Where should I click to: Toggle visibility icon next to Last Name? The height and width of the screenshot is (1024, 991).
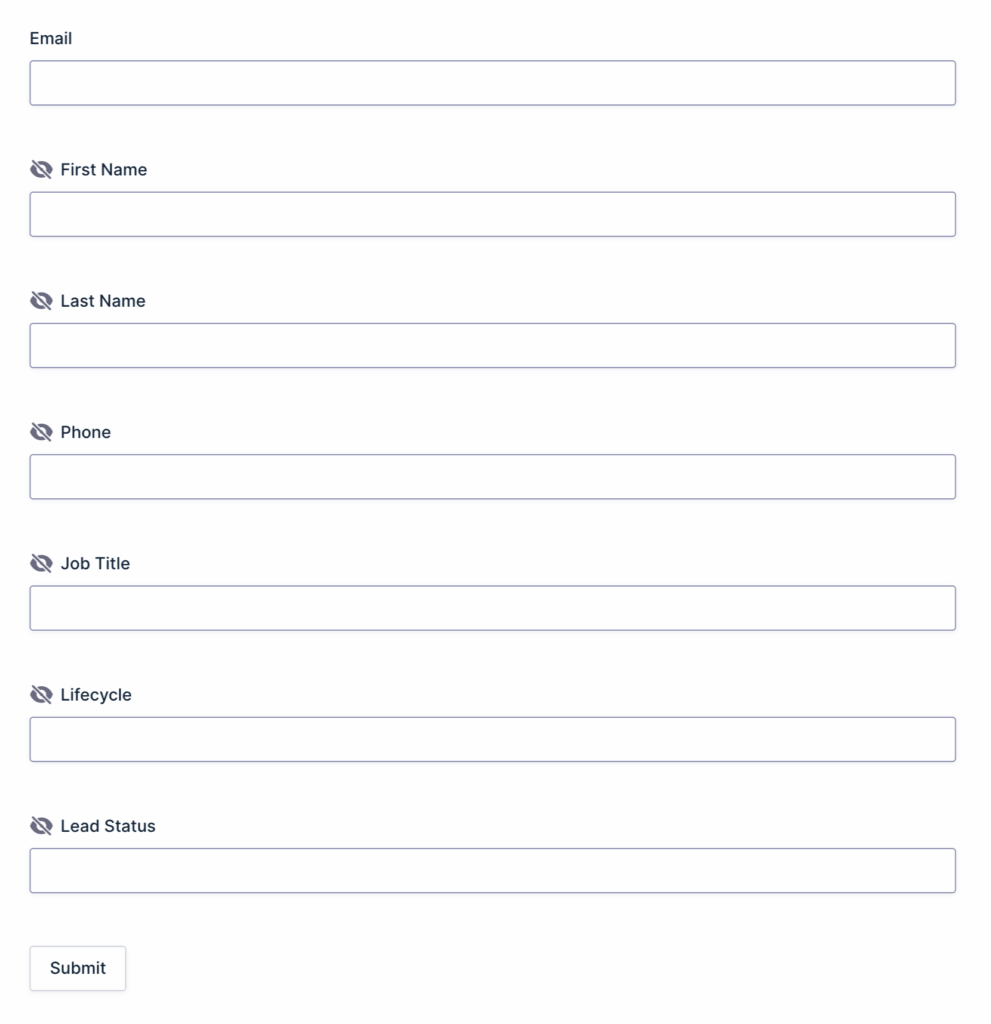point(41,300)
